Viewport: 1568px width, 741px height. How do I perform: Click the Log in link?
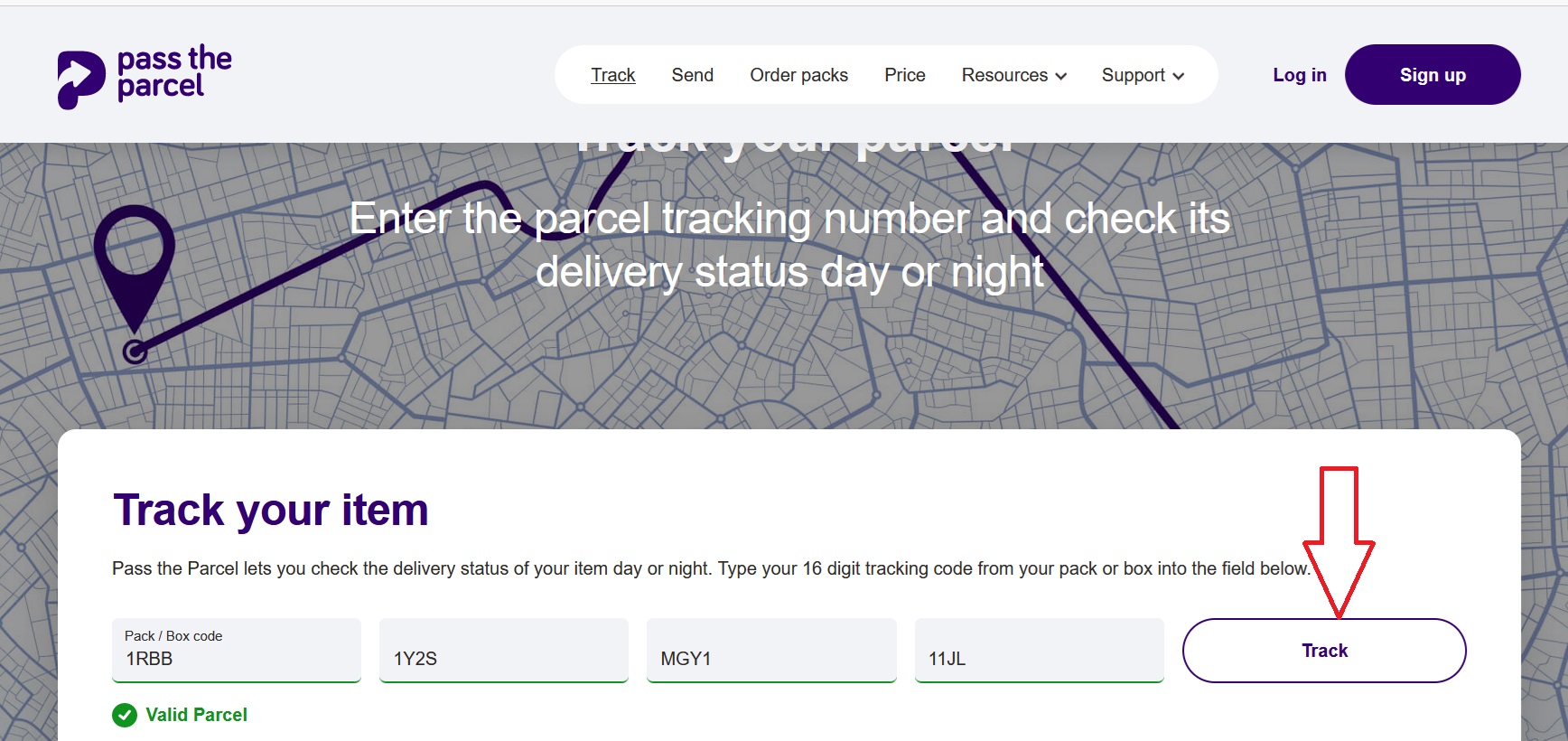(1299, 75)
